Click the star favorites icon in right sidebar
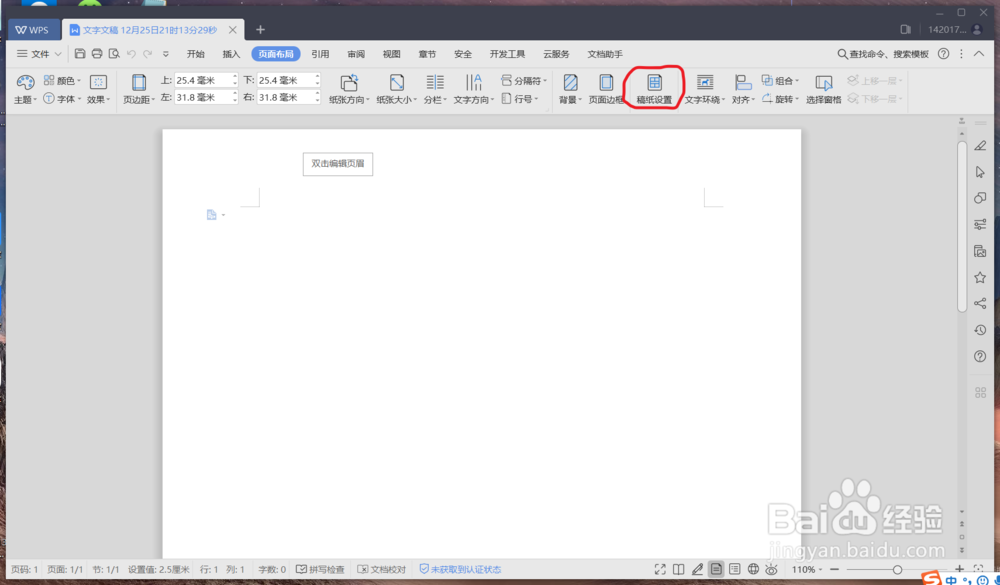Image resolution: width=1000 pixels, height=585 pixels. coord(980,277)
